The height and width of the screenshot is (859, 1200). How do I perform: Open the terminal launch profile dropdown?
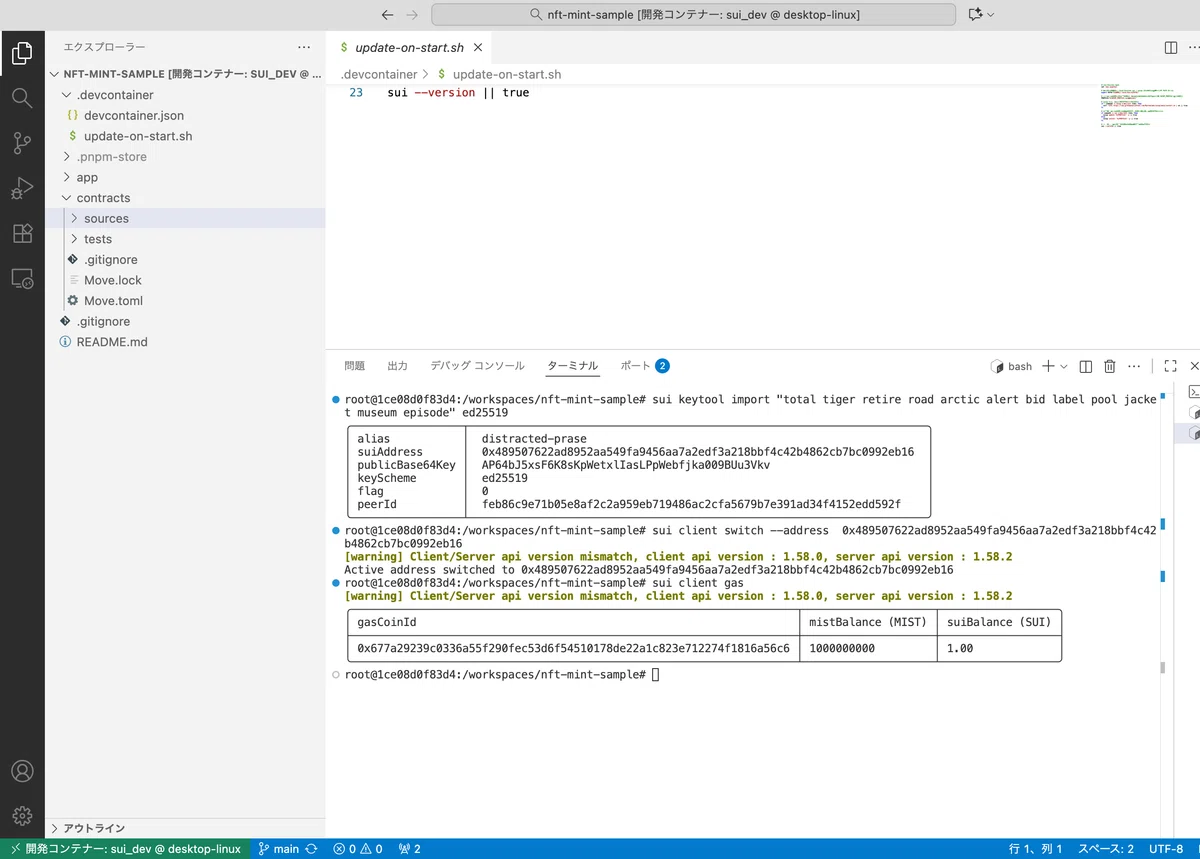[1063, 366]
